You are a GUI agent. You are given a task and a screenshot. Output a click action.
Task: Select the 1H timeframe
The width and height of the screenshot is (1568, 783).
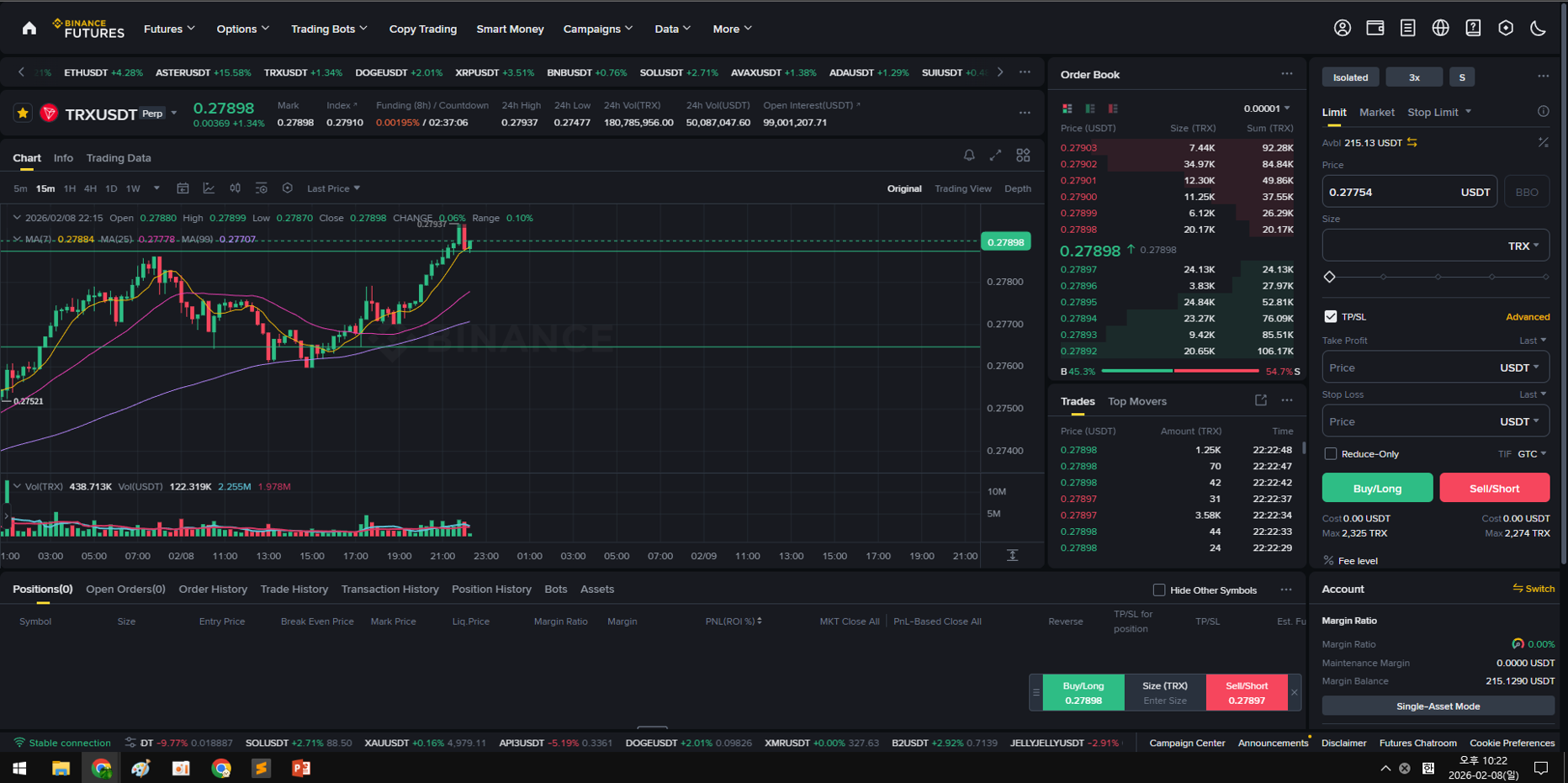pos(70,188)
